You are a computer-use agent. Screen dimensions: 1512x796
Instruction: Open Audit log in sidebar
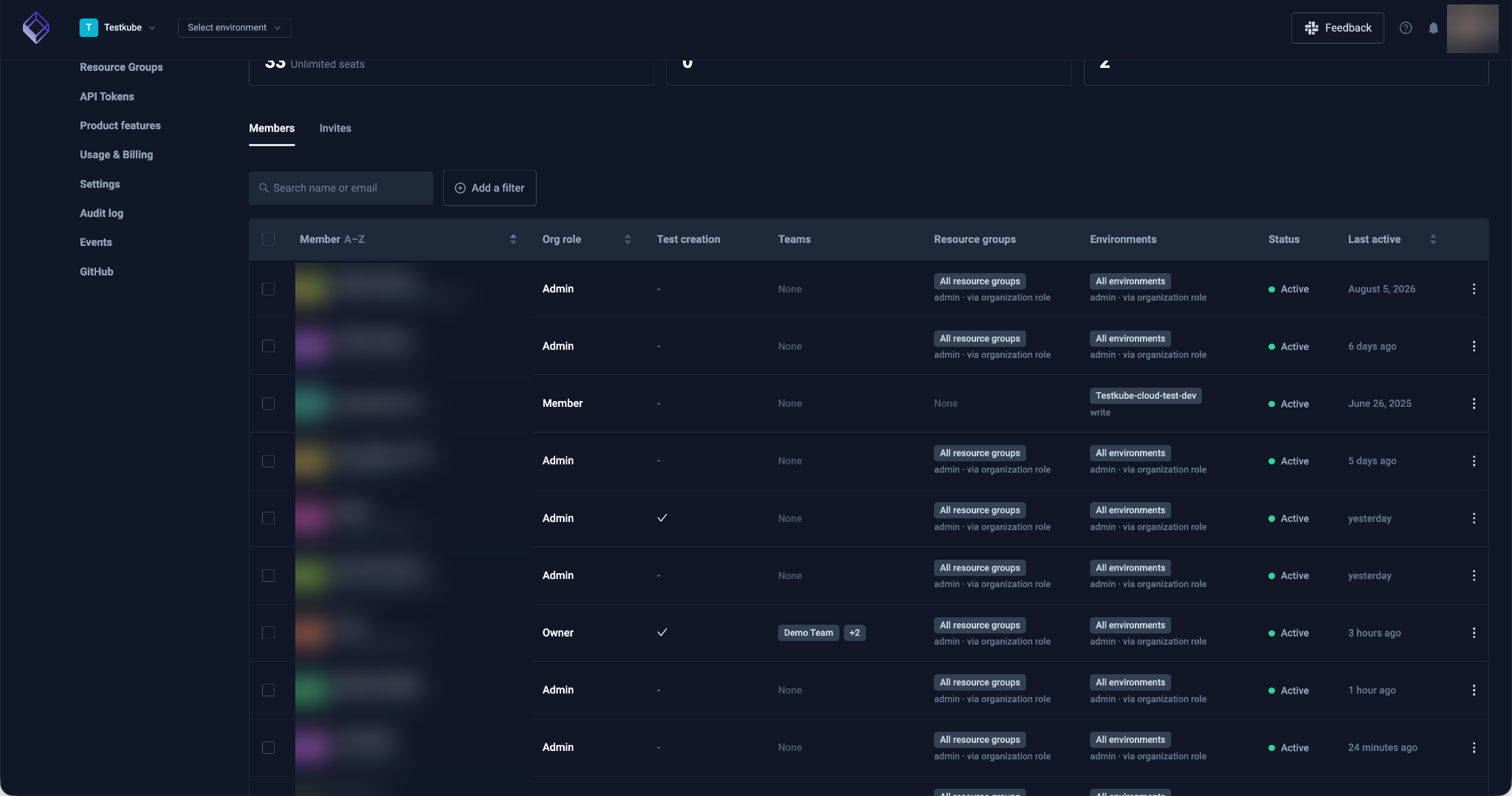pos(102,213)
